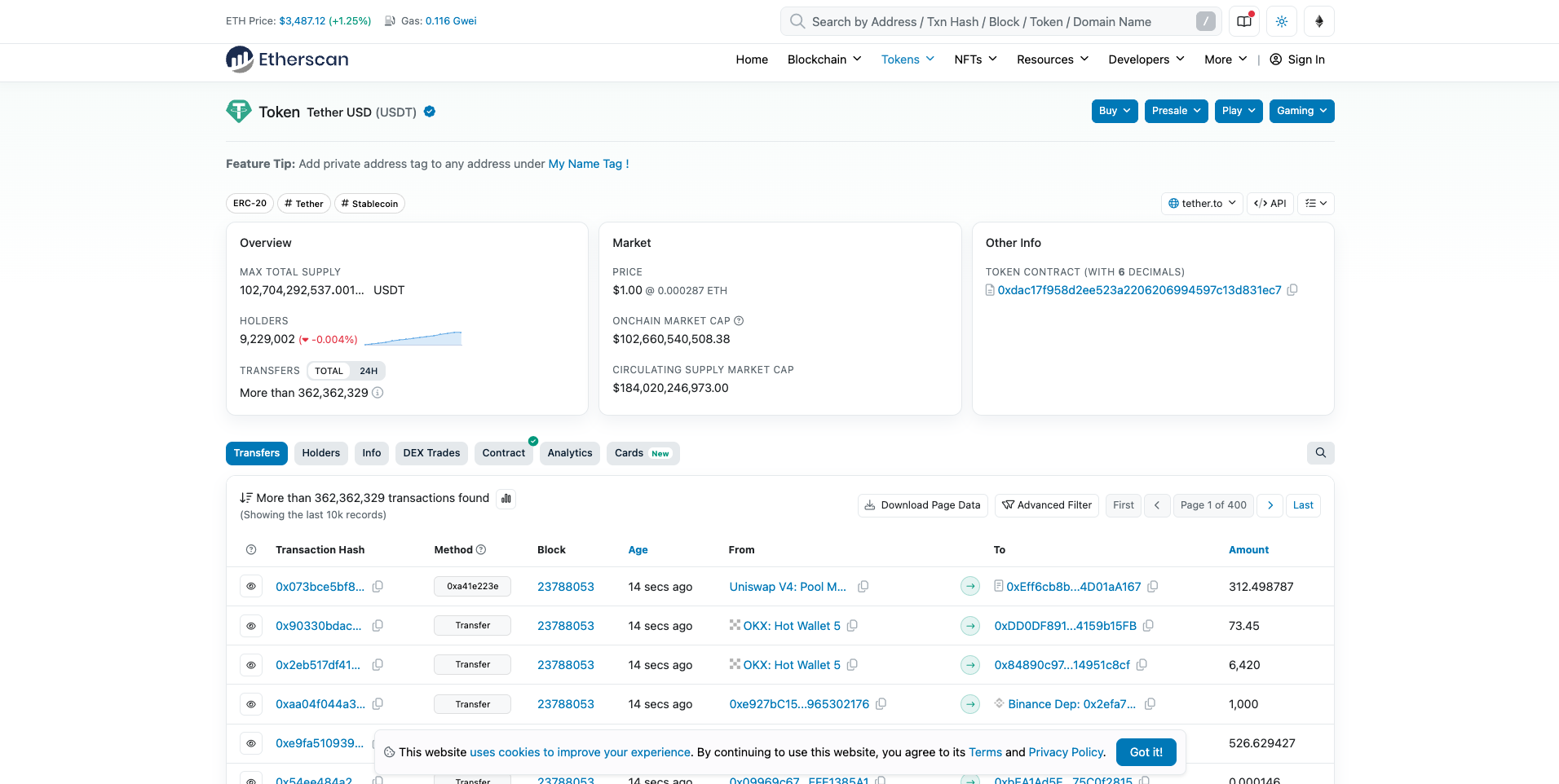1559x784 pixels.
Task: Copy the Uniswap V4: Pool M... address
Action: click(x=863, y=587)
